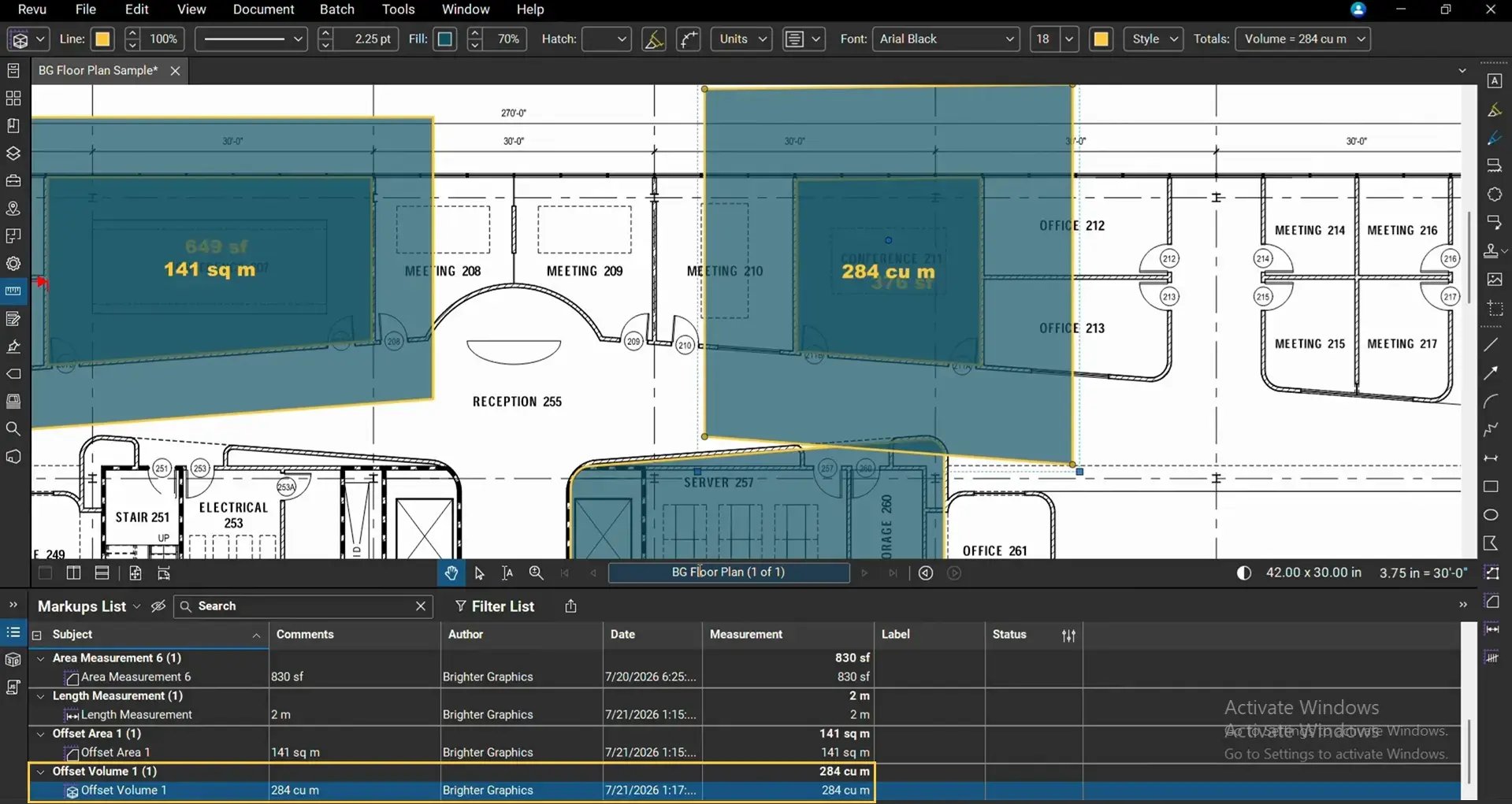The image size is (1512, 804).
Task: Click the highlight toggle icon in properties toolbar
Action: (x=653, y=39)
